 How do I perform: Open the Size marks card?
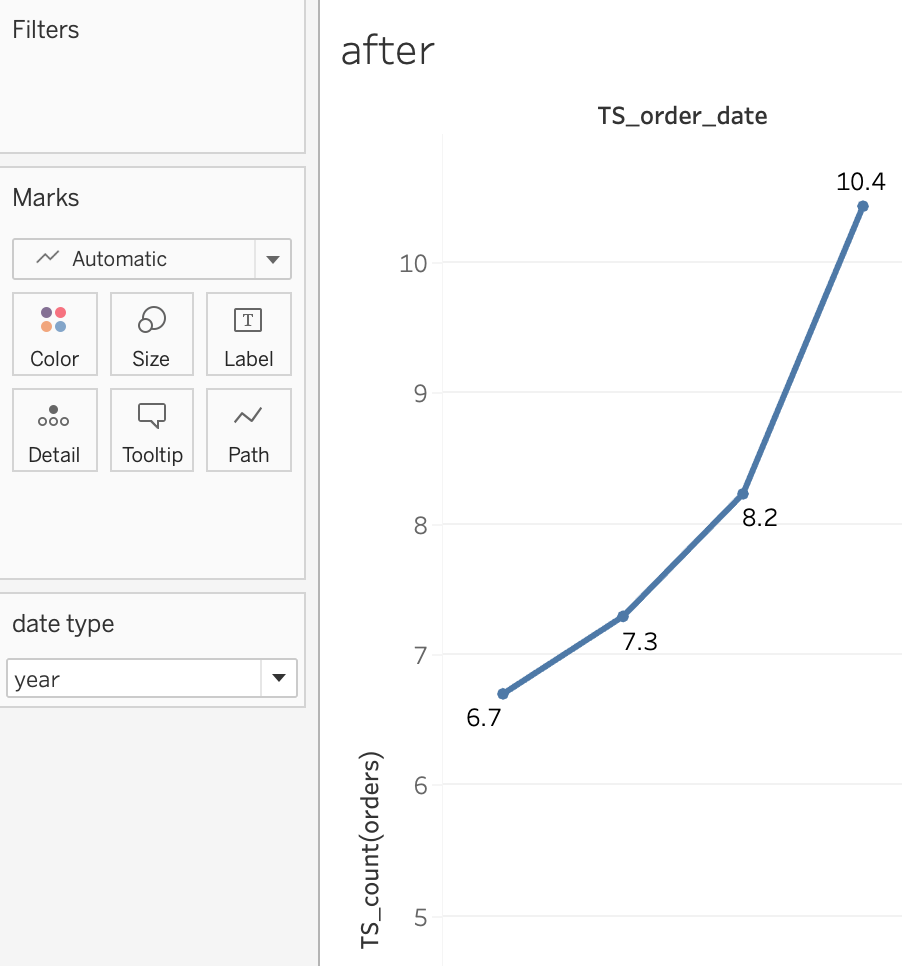[152, 334]
